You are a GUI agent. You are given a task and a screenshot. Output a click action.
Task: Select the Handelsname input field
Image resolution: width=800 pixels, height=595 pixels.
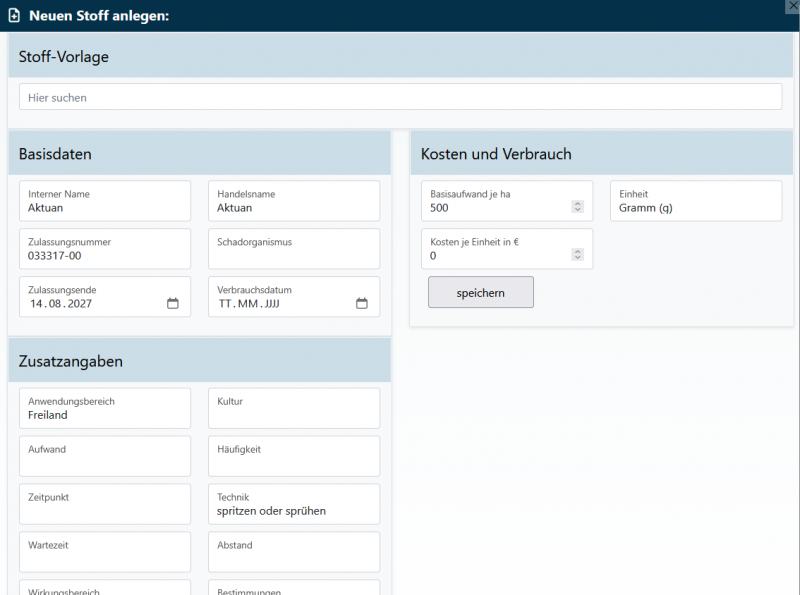pos(293,201)
